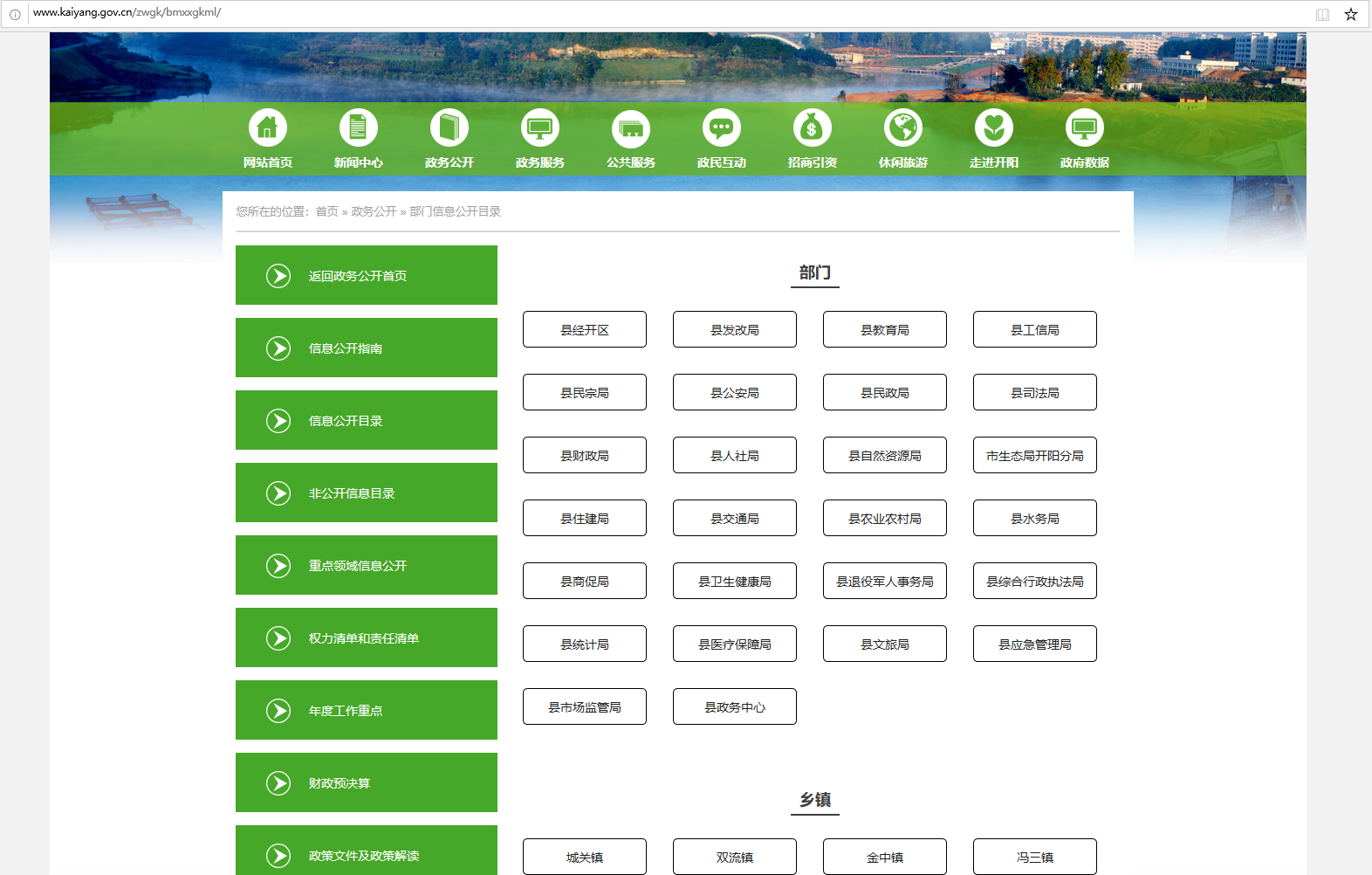Click the browser address bar URL
The height and width of the screenshot is (875, 1372).
127,13
